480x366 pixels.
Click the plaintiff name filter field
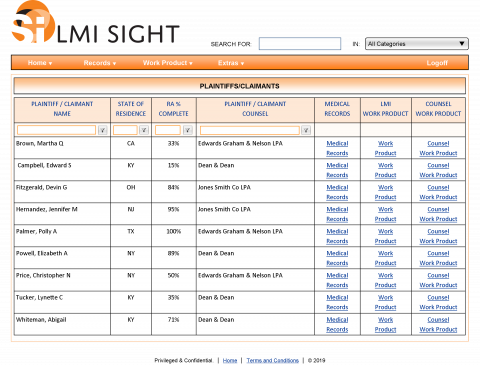[x=56, y=130]
